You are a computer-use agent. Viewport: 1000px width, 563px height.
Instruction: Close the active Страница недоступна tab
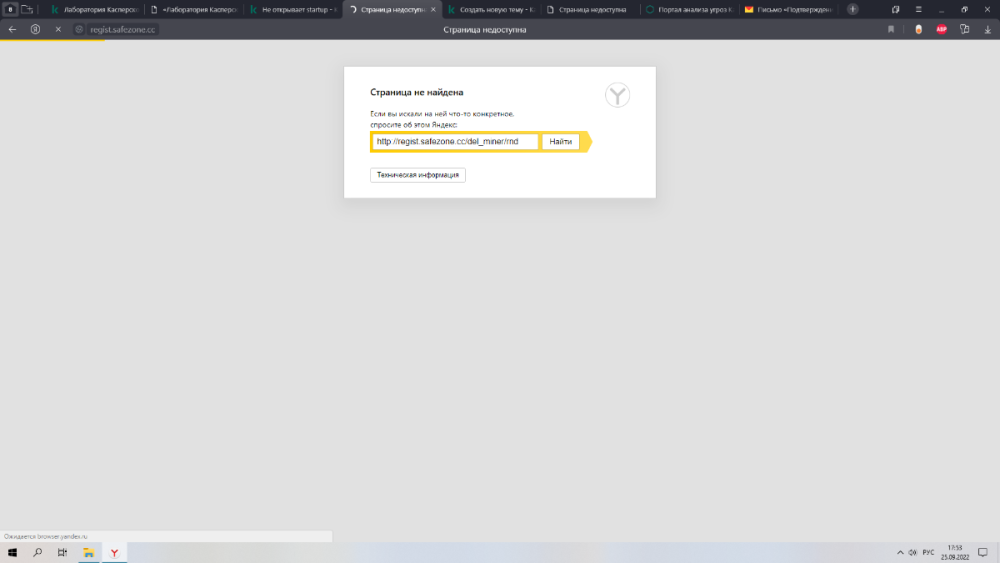coord(433,10)
